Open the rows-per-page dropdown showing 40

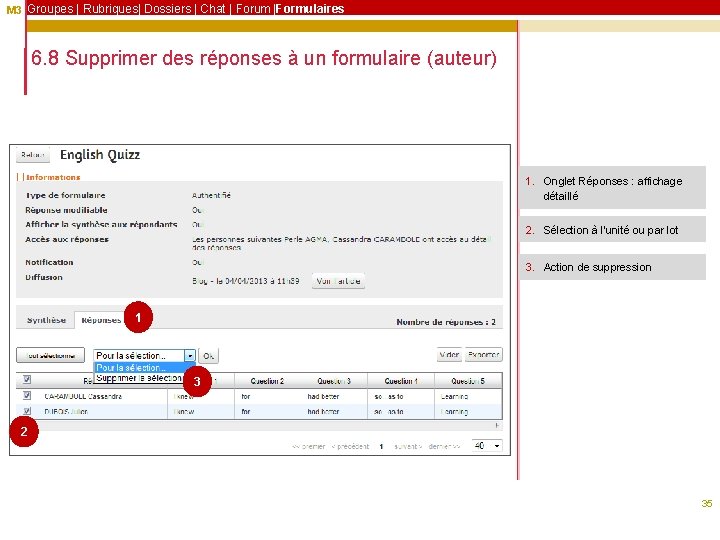pyautogui.click(x=487, y=445)
